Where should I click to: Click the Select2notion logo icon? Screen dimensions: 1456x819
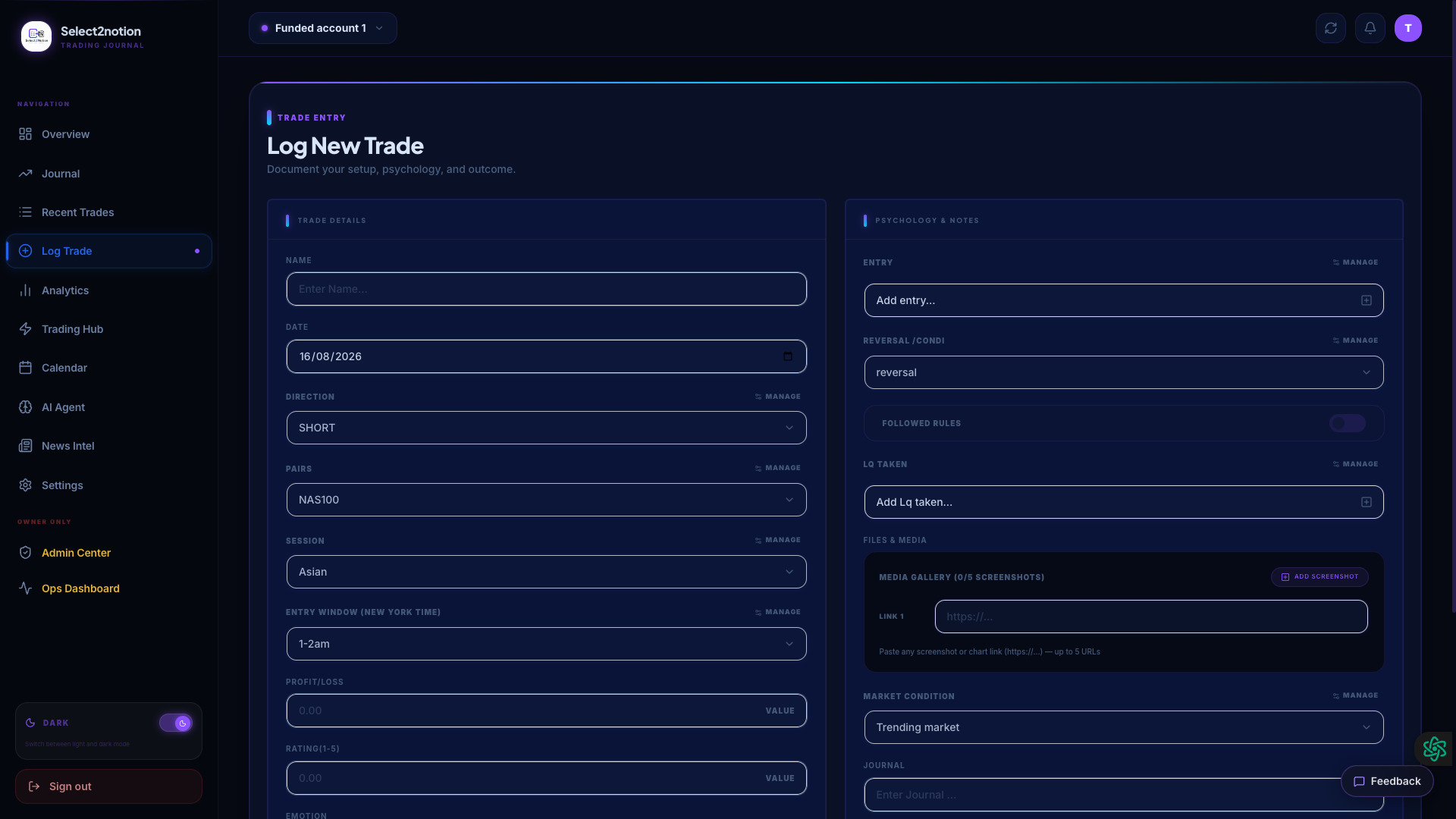tap(36, 36)
